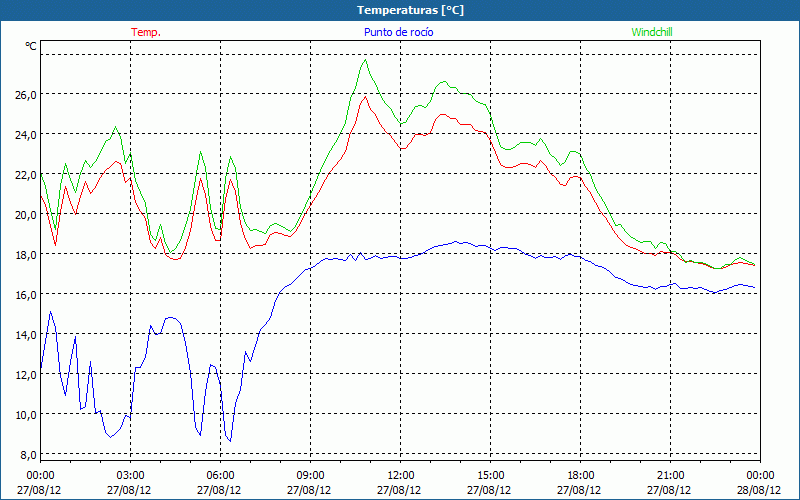Click the 24,0 y-axis value
This screenshot has width=800, height=500.
pyautogui.click(x=26, y=135)
